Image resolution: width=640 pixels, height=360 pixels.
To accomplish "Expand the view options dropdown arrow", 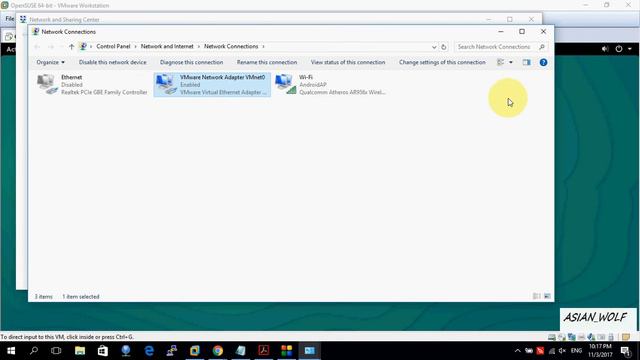I will [x=511, y=62].
